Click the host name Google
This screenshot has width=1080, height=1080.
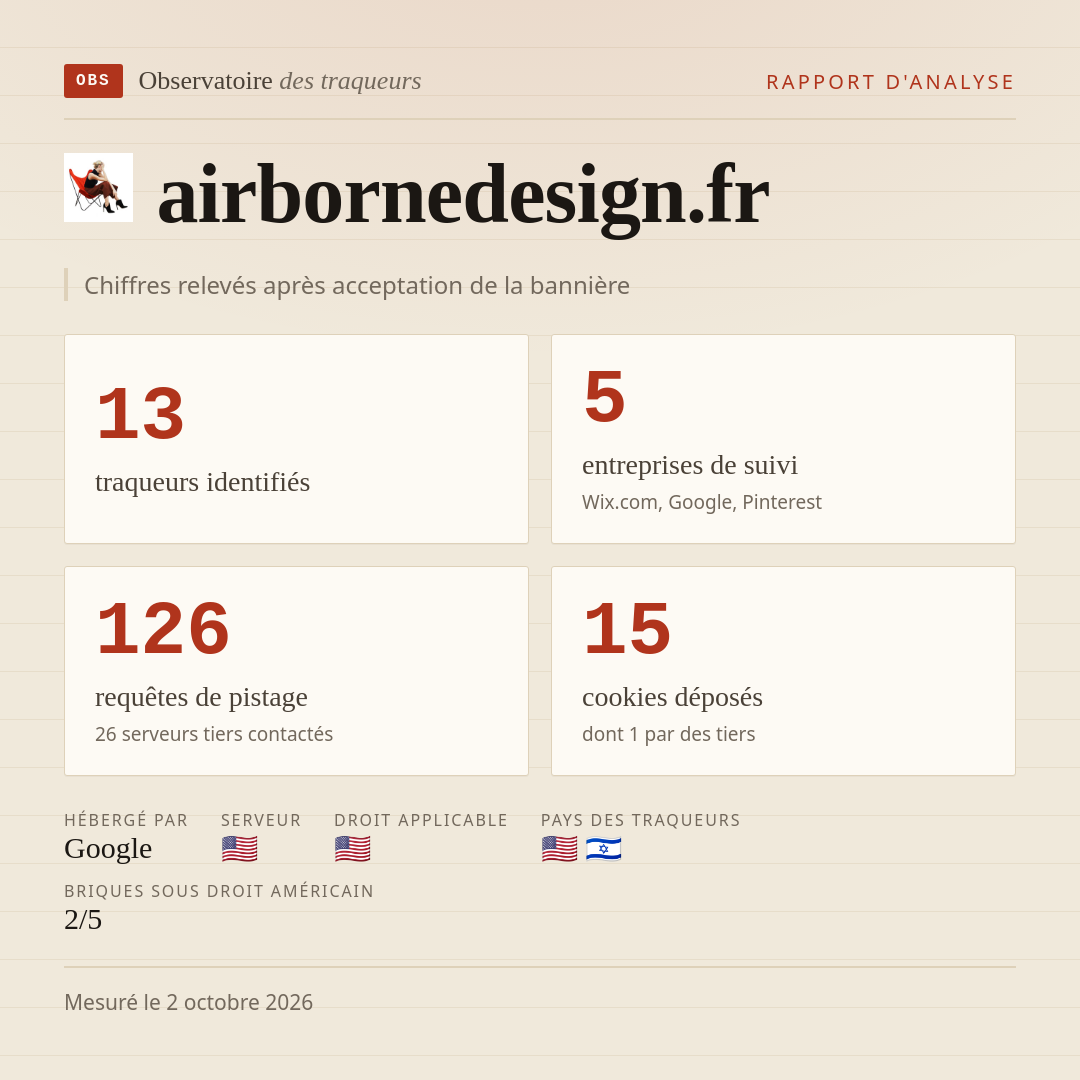[x=108, y=849]
